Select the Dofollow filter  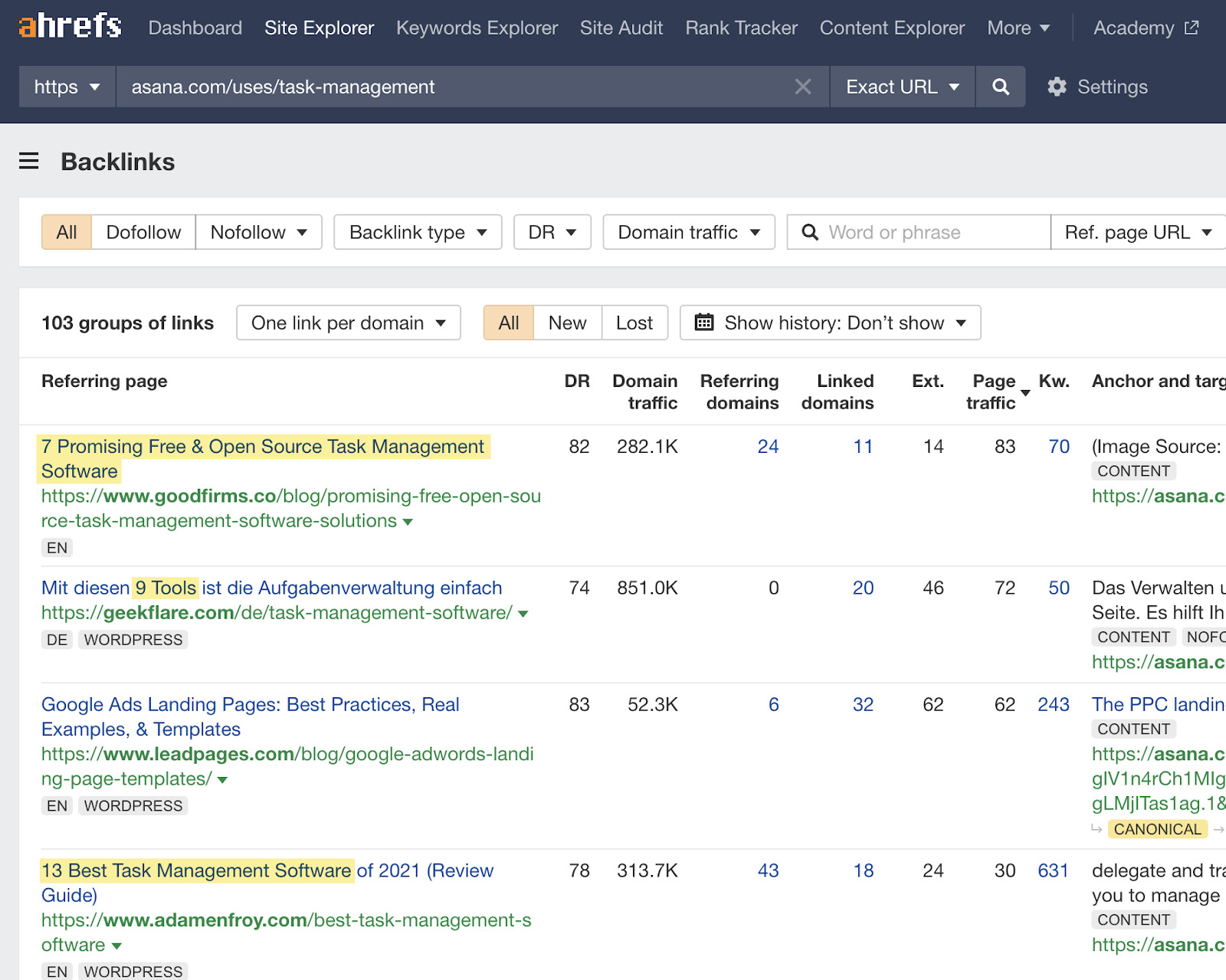(143, 231)
